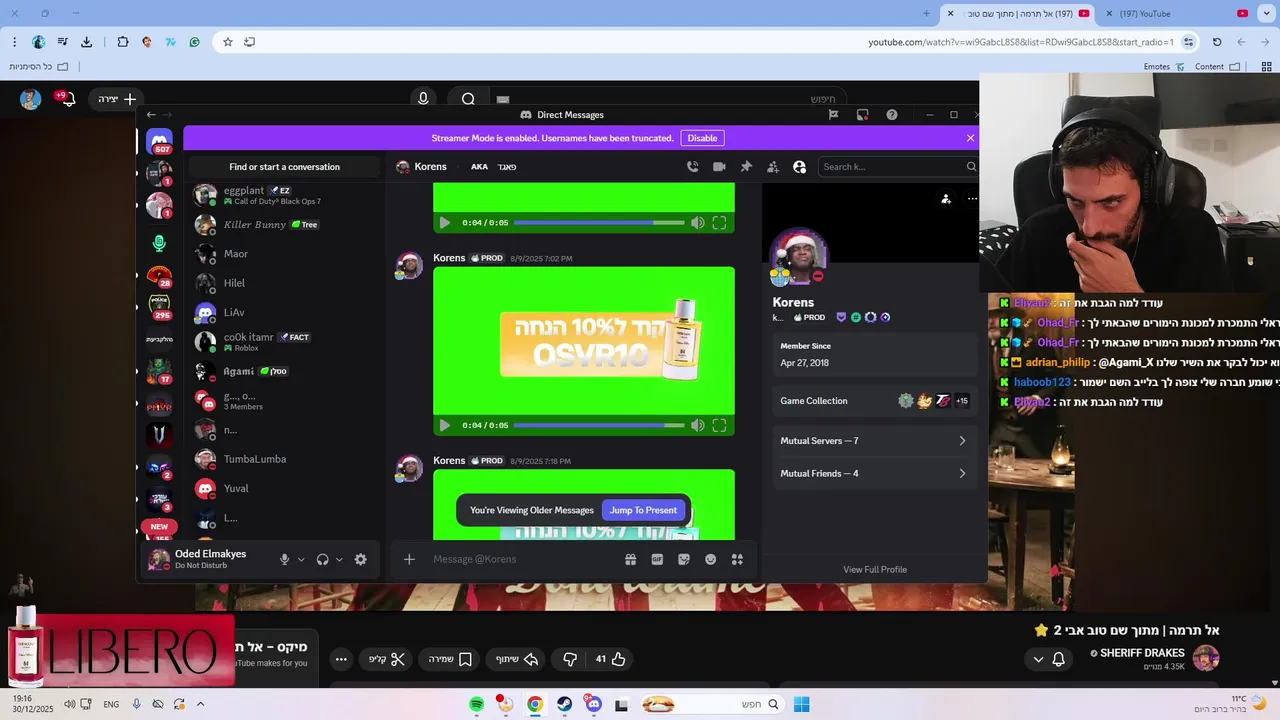Hide the user profile panel
This screenshot has height=720, width=1280.
(799, 167)
